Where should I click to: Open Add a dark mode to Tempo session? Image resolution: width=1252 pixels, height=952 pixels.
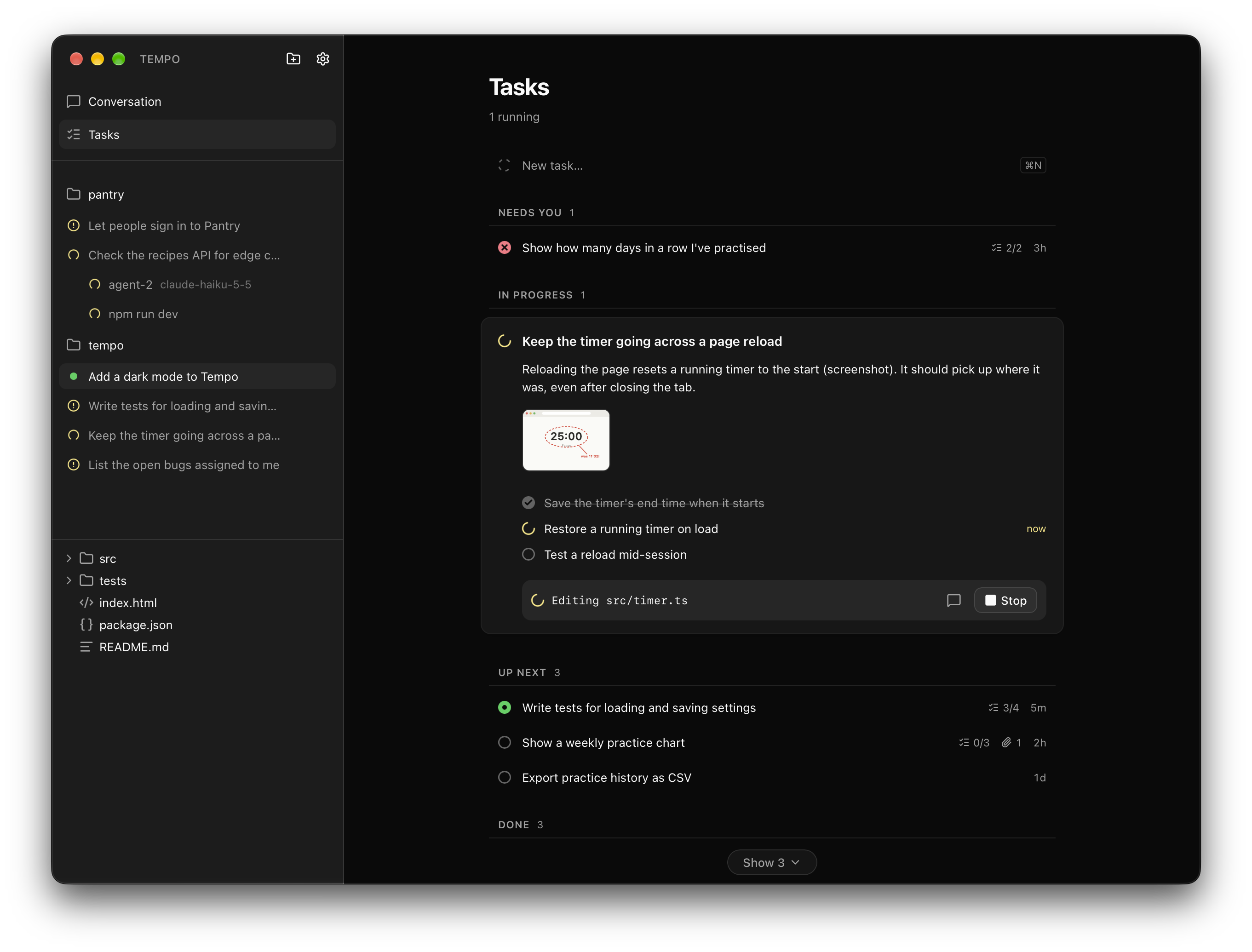coord(197,376)
